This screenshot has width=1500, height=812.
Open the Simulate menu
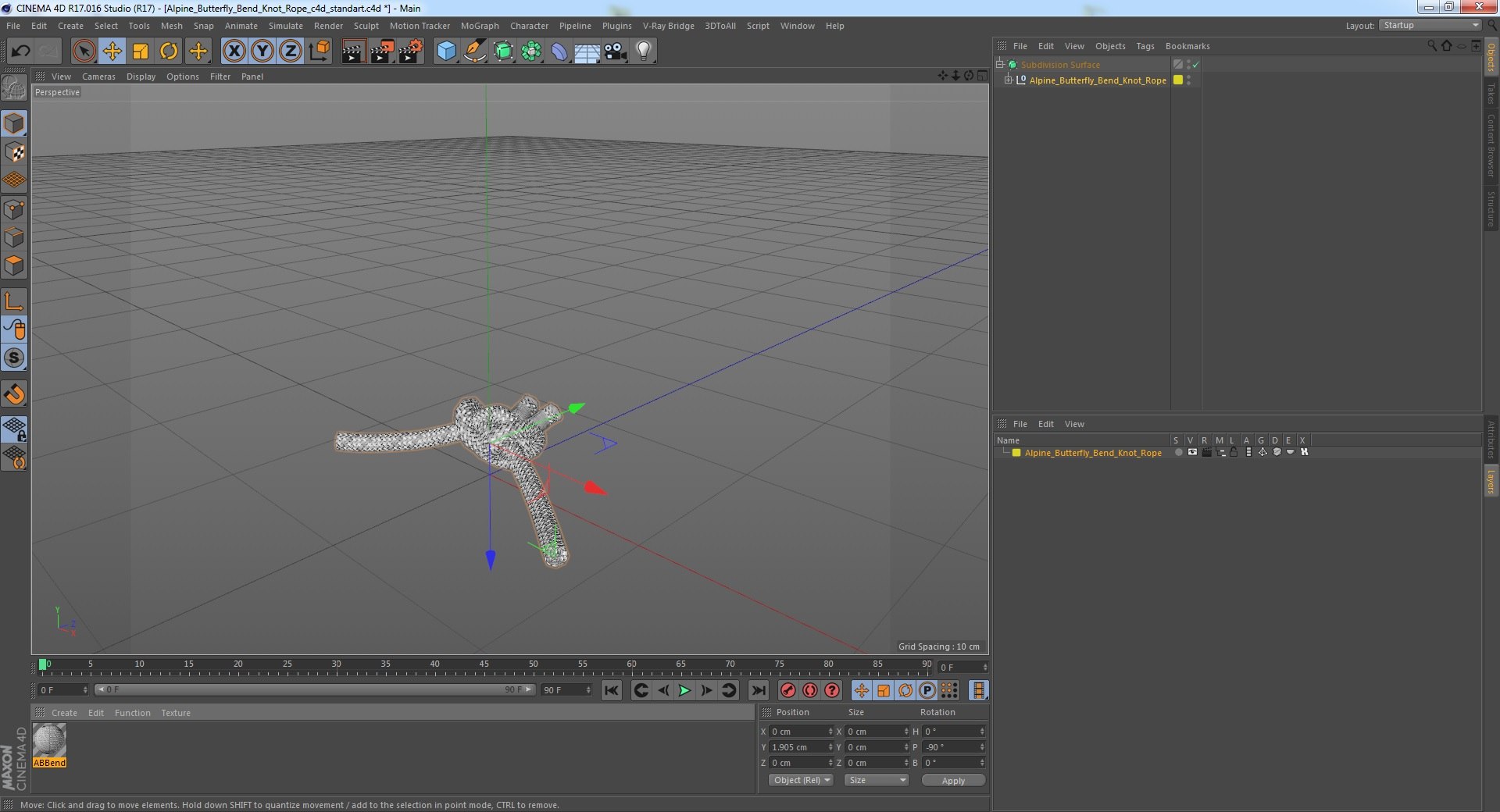point(285,26)
